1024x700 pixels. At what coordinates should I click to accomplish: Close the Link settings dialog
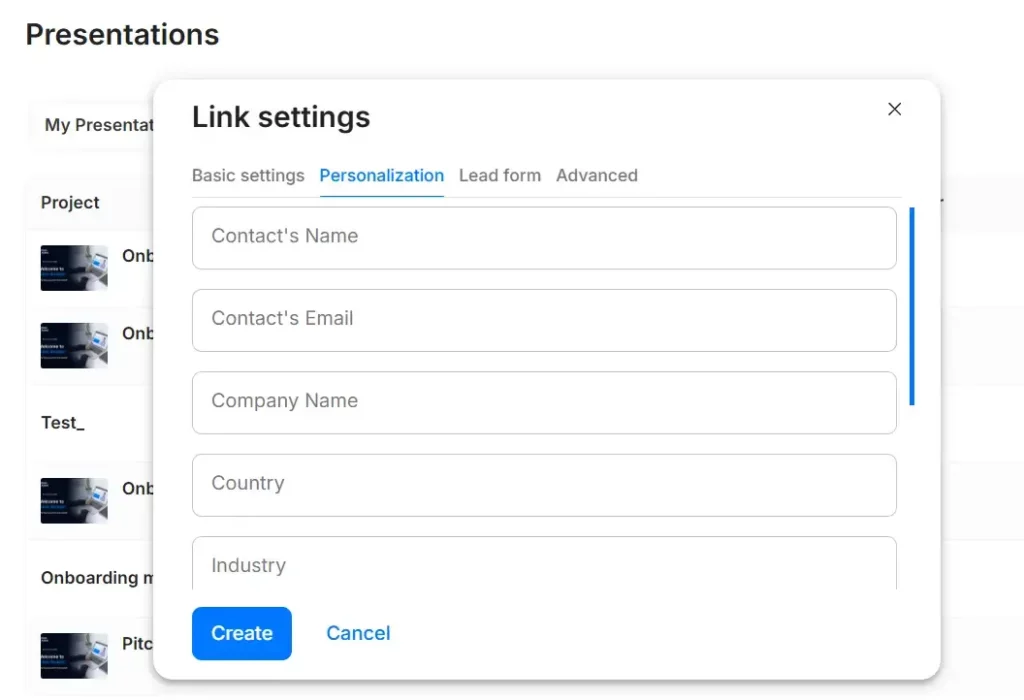[x=894, y=109]
